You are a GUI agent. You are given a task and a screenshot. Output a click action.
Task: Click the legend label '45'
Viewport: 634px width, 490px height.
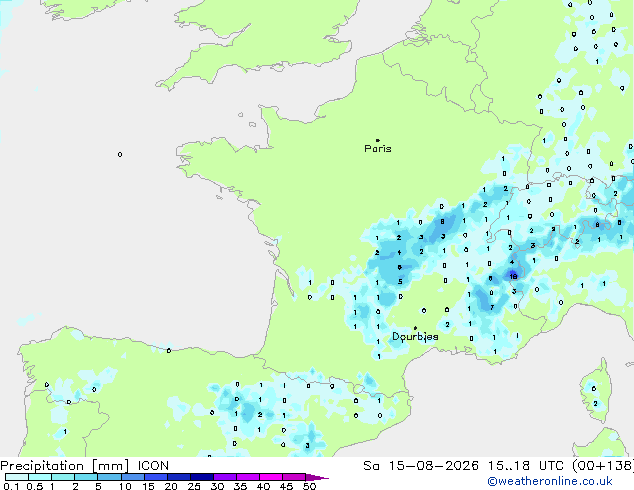pos(286,486)
